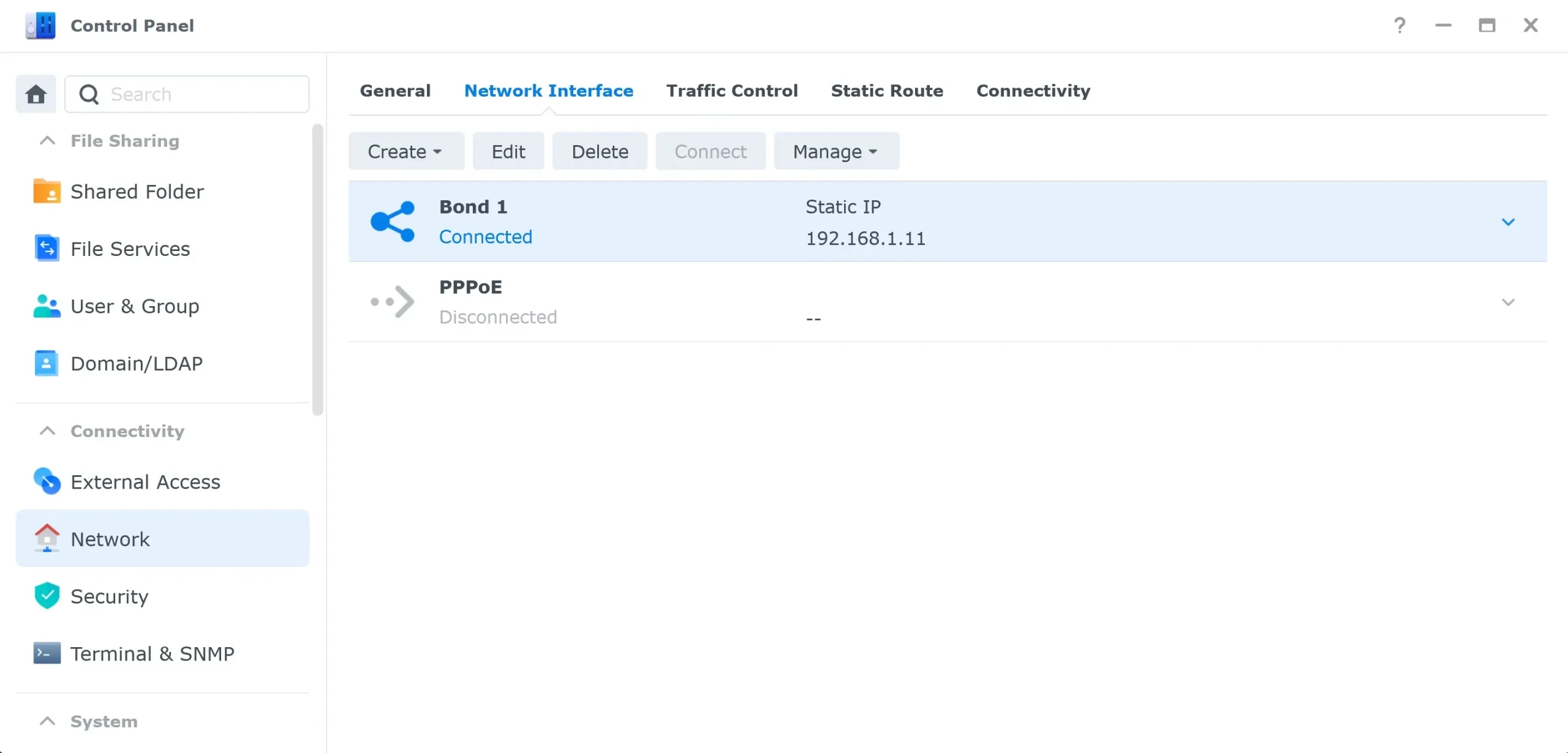The image size is (1568, 753).
Task: Open the Shared Folder settings
Action: tap(136, 191)
